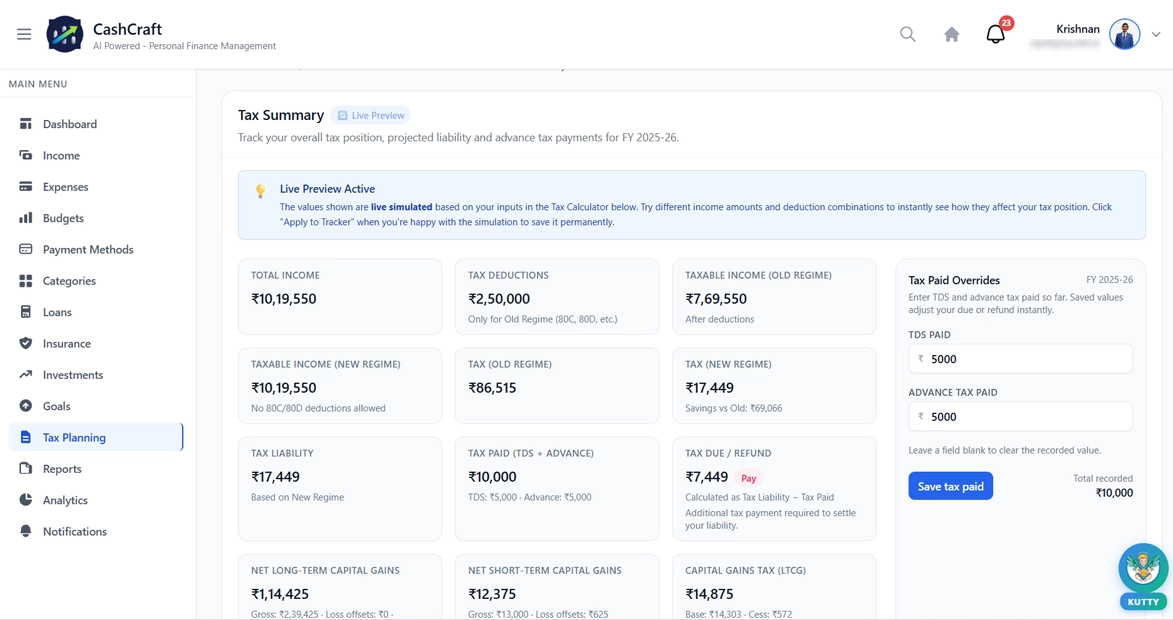Open Dashboard from main menu
Image resolution: width=1173 pixels, height=620 pixels.
[96, 124]
